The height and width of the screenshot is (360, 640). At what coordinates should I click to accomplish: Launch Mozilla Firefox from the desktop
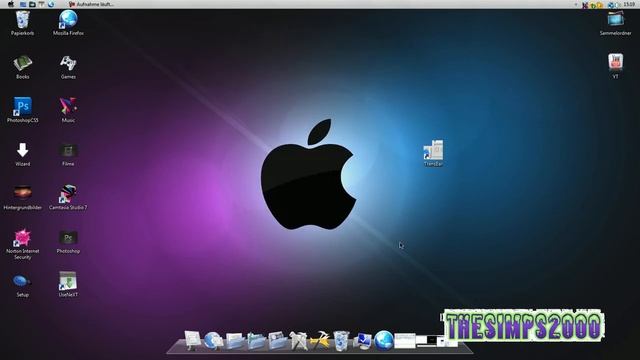coord(68,20)
